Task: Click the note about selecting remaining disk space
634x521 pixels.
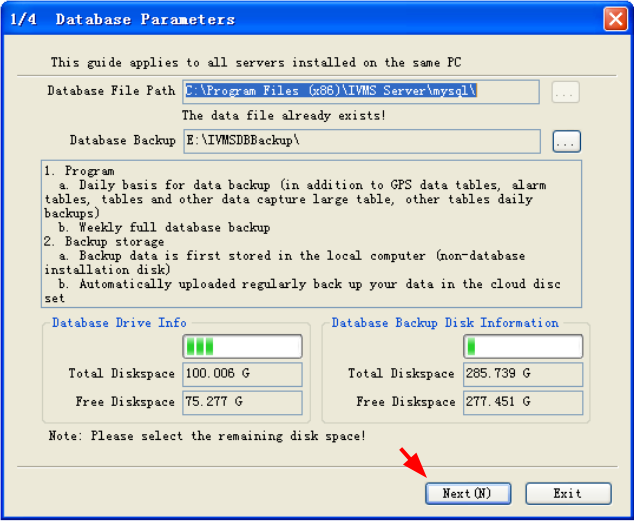Action: click(207, 436)
